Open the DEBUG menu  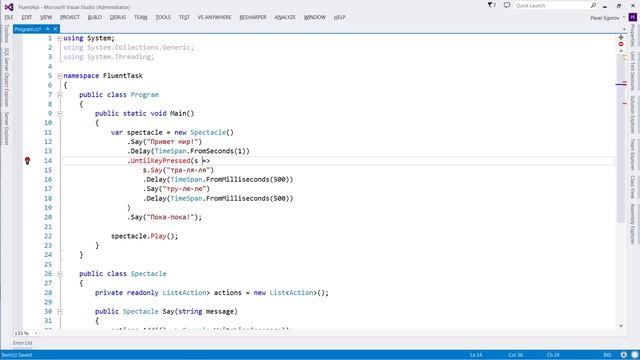tap(118, 17)
